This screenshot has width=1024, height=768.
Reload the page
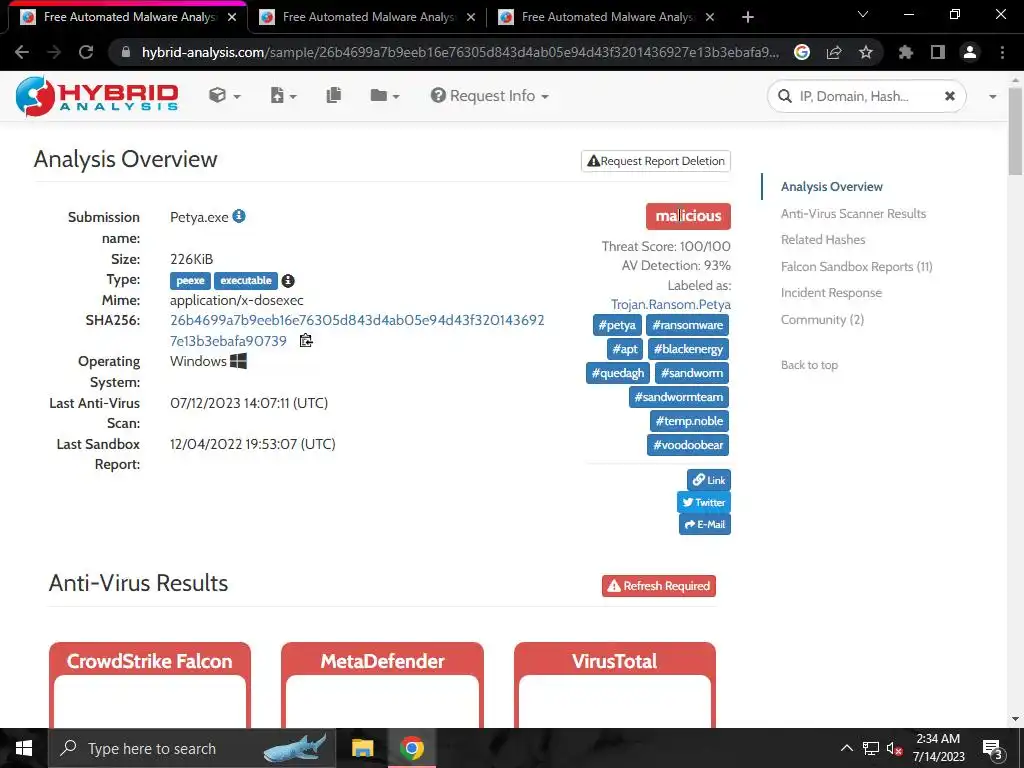[x=86, y=52]
